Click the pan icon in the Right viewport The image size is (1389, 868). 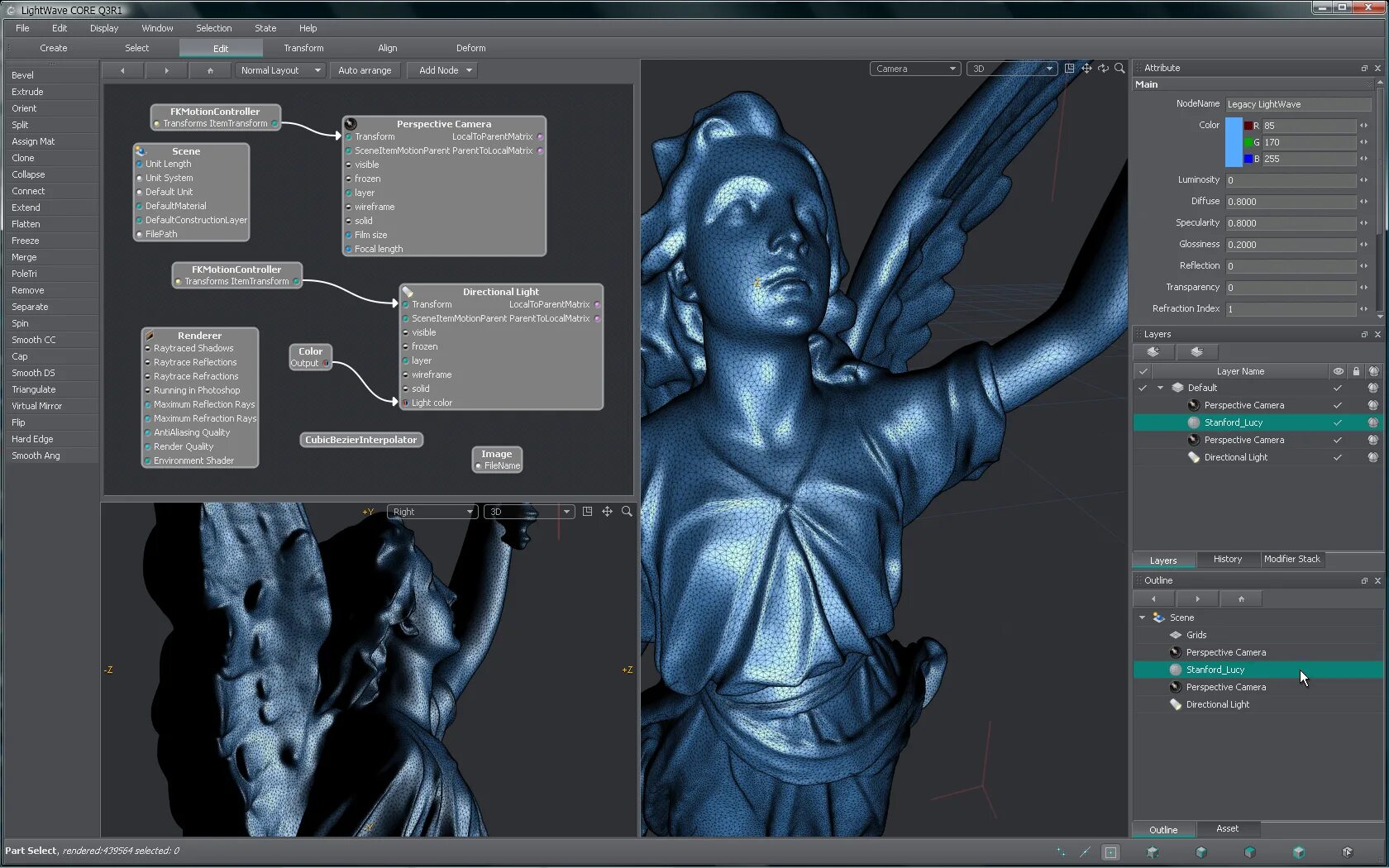pos(607,512)
